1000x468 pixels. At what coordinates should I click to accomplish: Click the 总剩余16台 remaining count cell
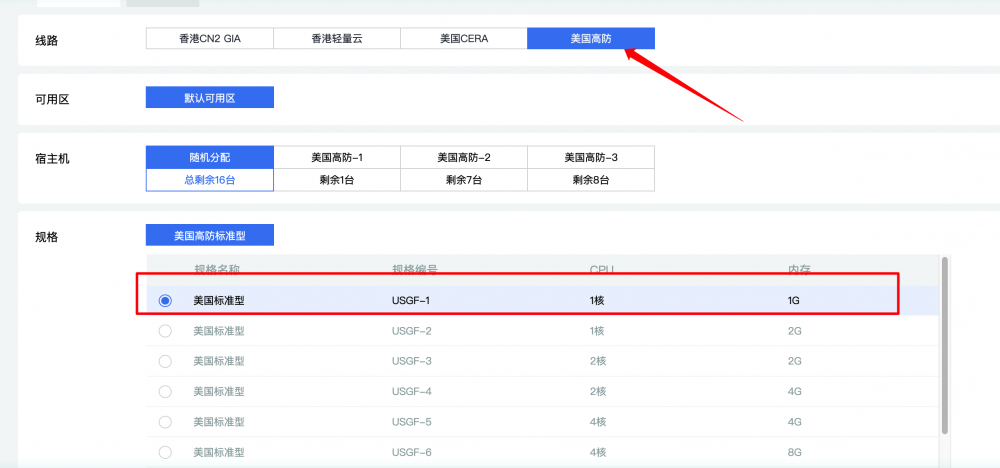[x=209, y=180]
